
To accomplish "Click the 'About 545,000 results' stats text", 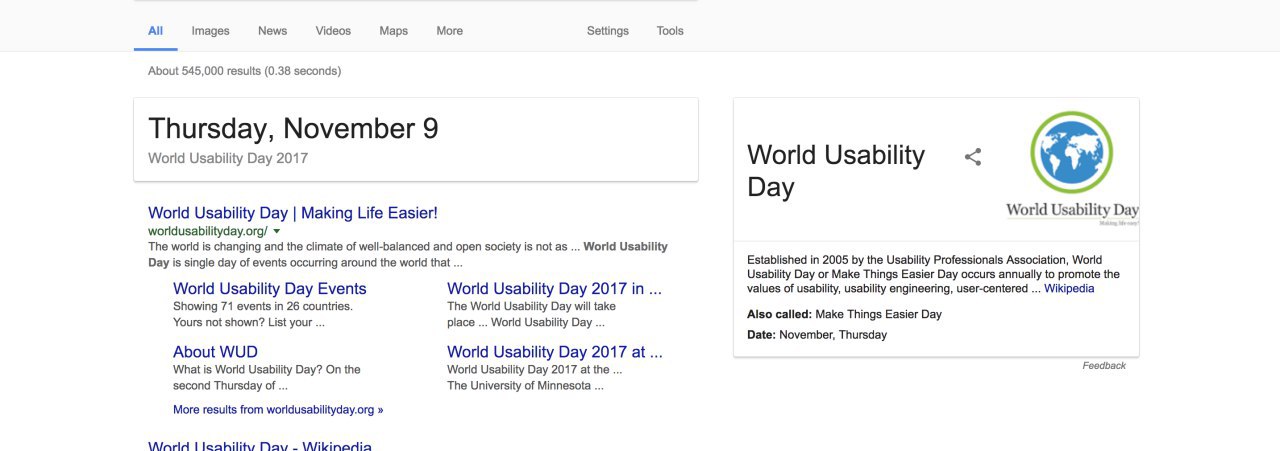I will coord(244,71).
